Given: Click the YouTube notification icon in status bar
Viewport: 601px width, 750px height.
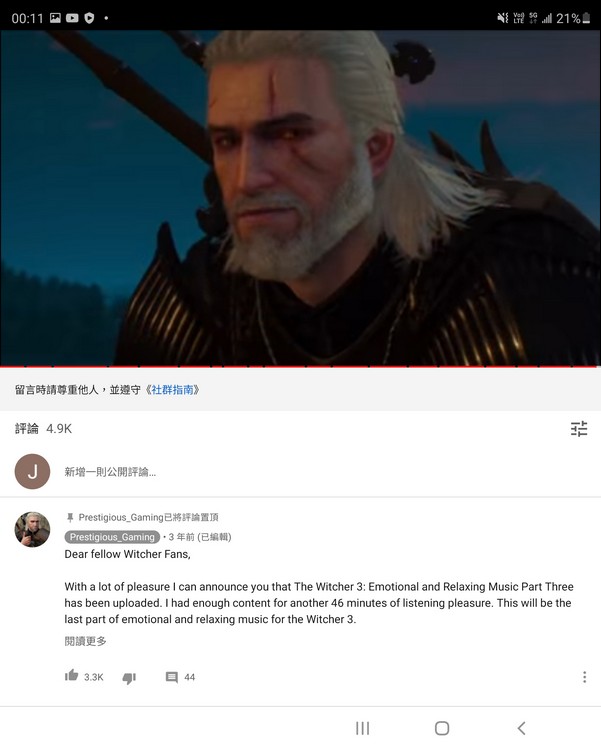Looking at the screenshot, I should tap(72, 18).
